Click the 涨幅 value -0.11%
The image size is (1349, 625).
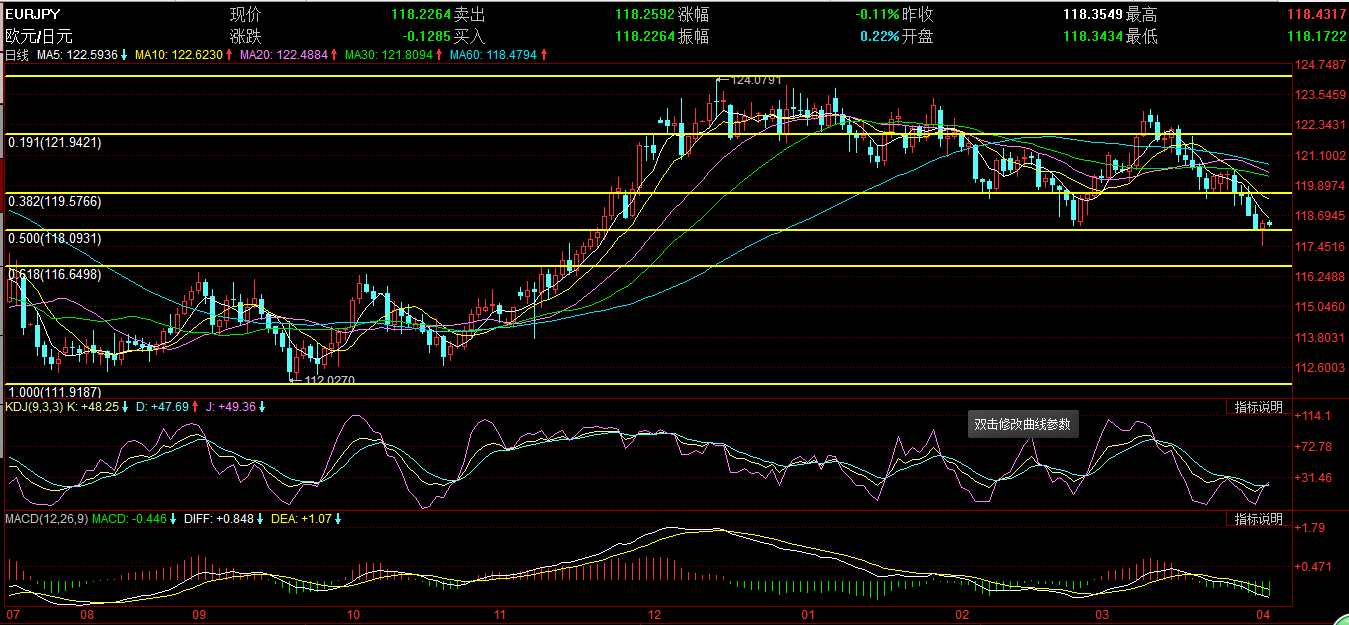[x=877, y=15]
